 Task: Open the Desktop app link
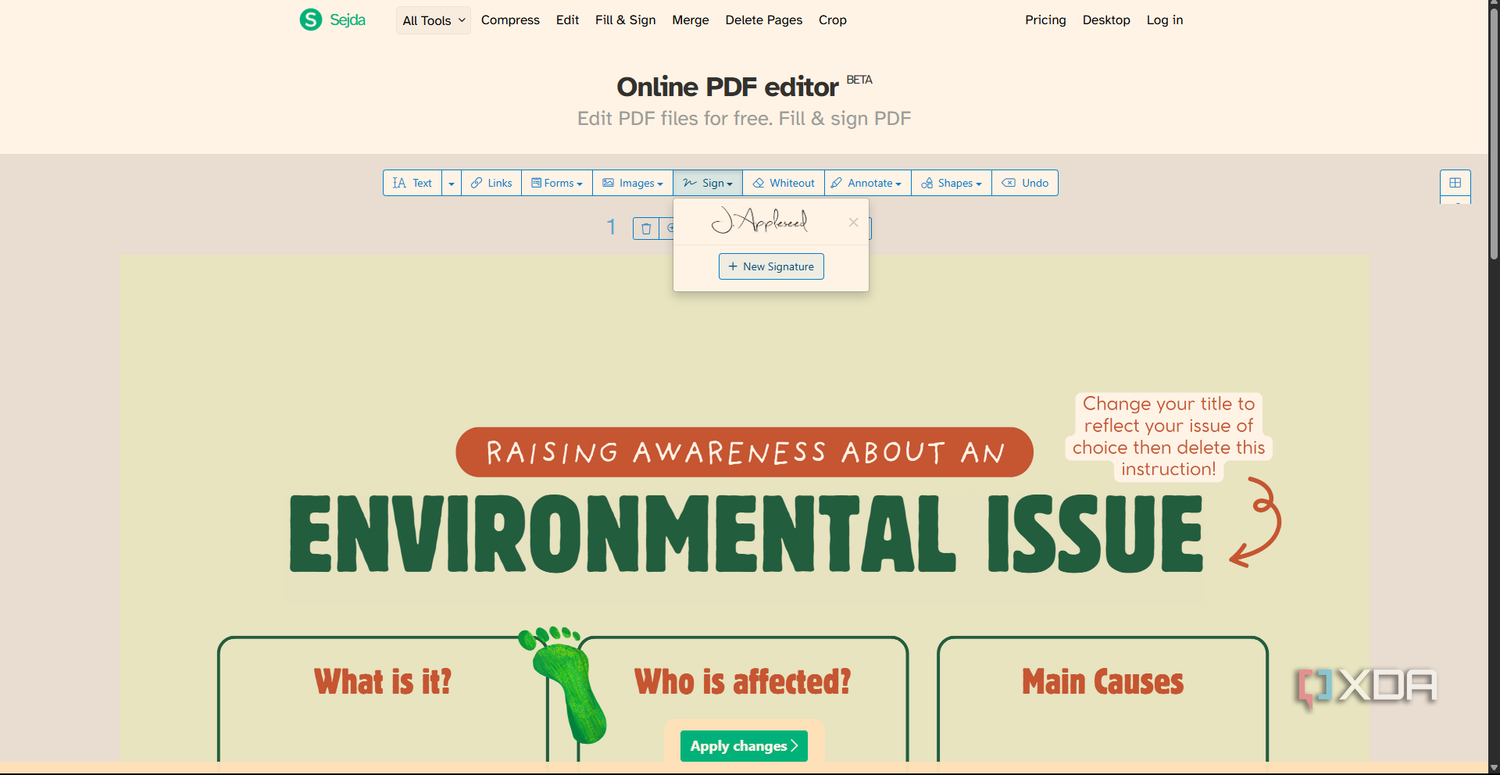[1106, 20]
